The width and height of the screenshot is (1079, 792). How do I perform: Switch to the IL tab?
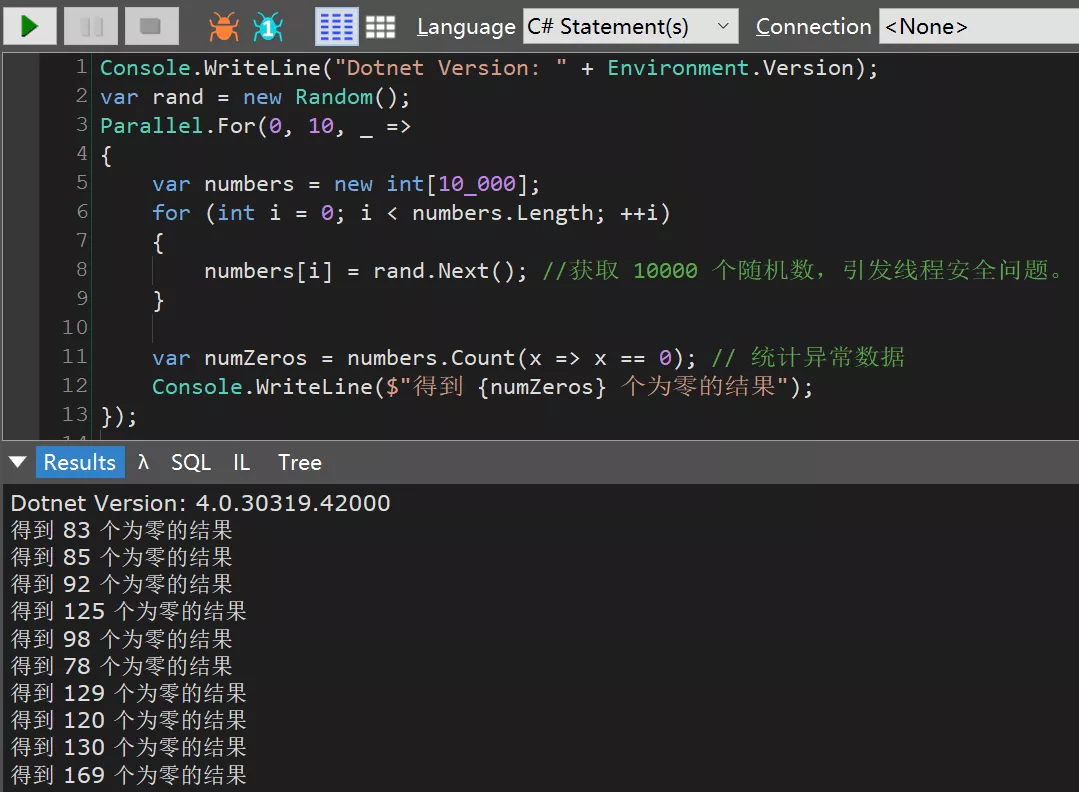pyautogui.click(x=241, y=462)
